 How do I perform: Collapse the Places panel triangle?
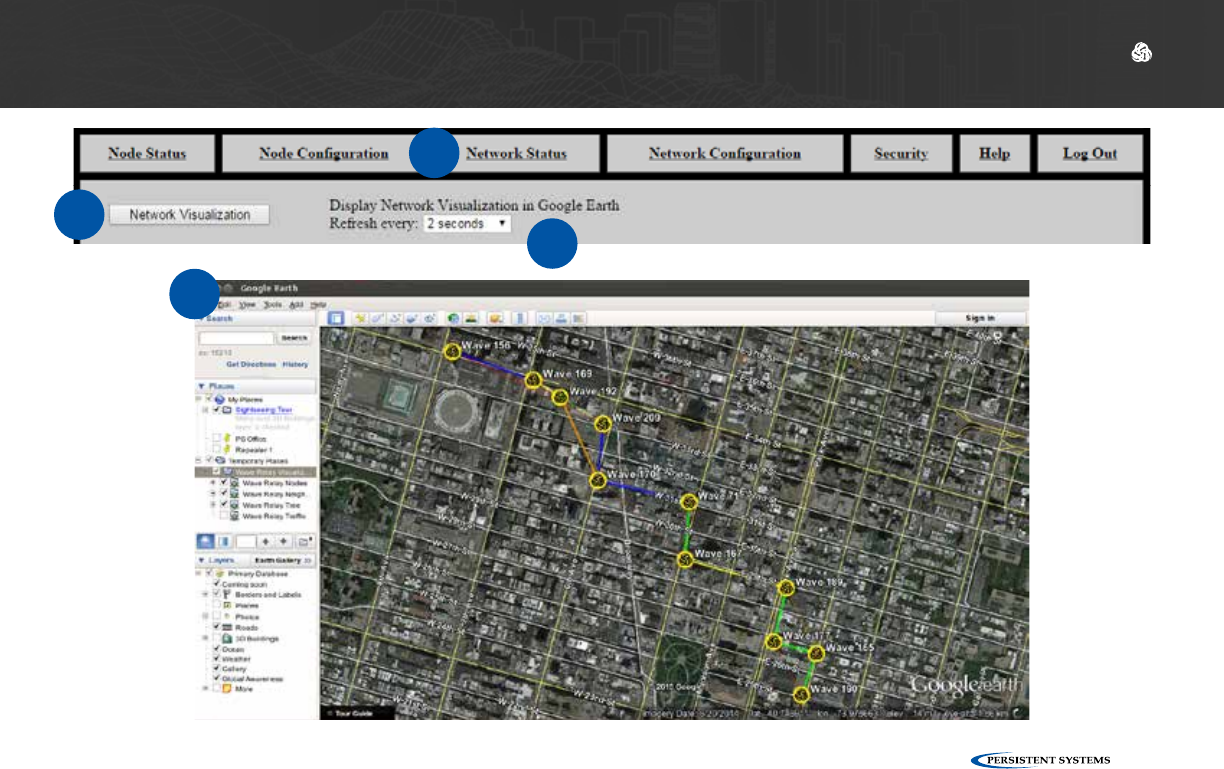(201, 386)
